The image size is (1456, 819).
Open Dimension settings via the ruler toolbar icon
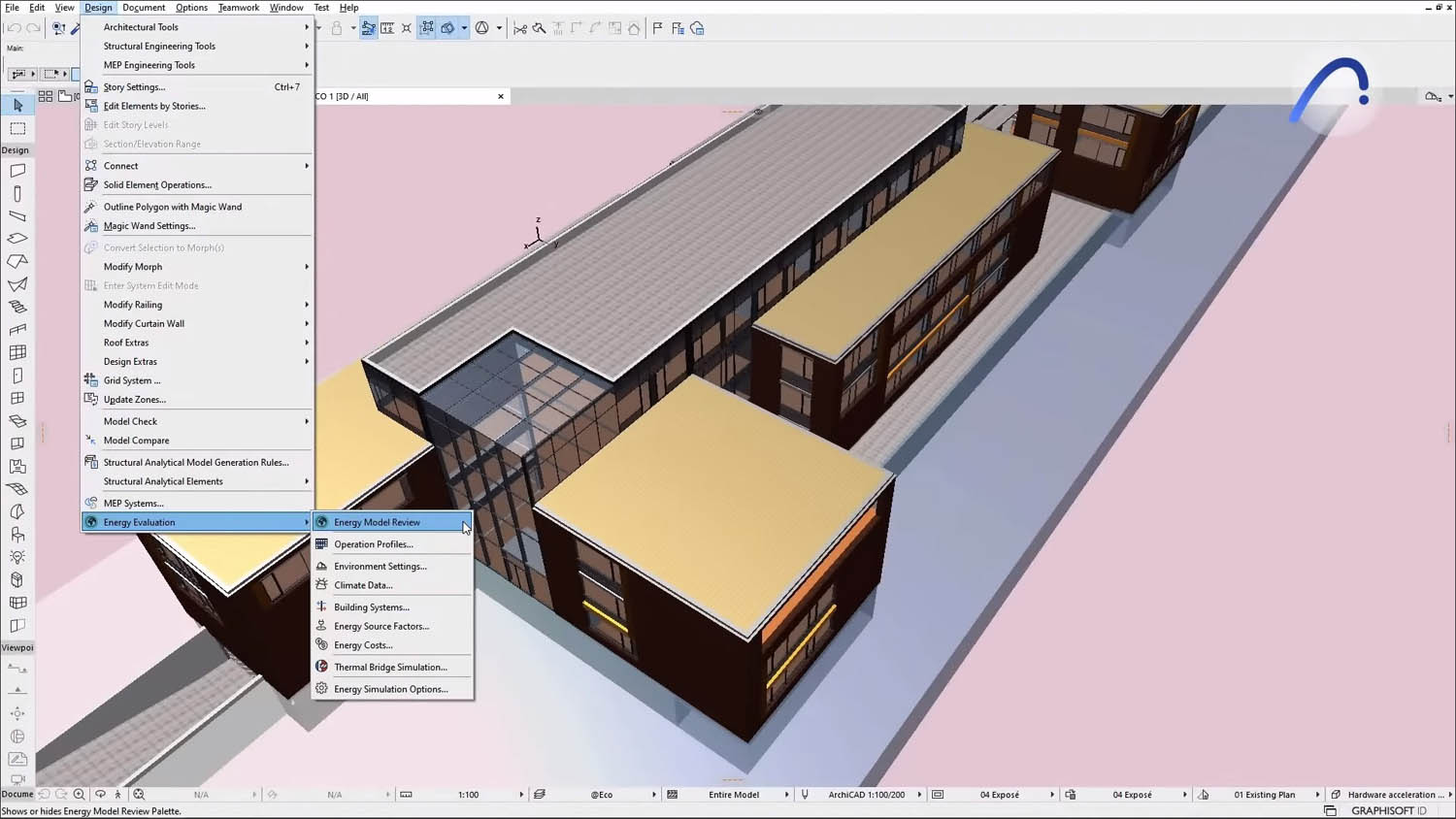tap(386, 28)
